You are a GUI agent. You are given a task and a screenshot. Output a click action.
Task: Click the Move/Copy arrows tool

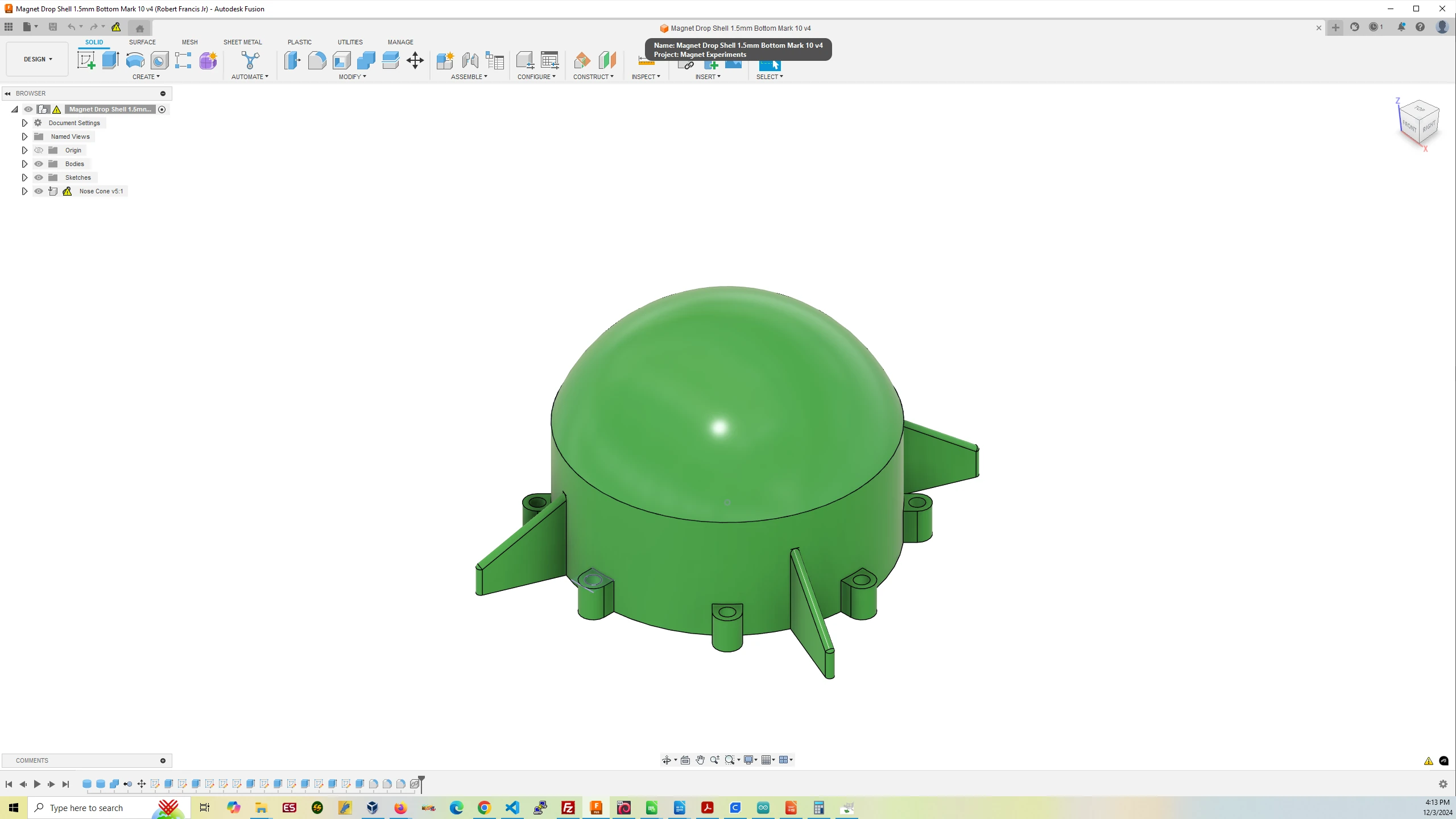(x=415, y=60)
